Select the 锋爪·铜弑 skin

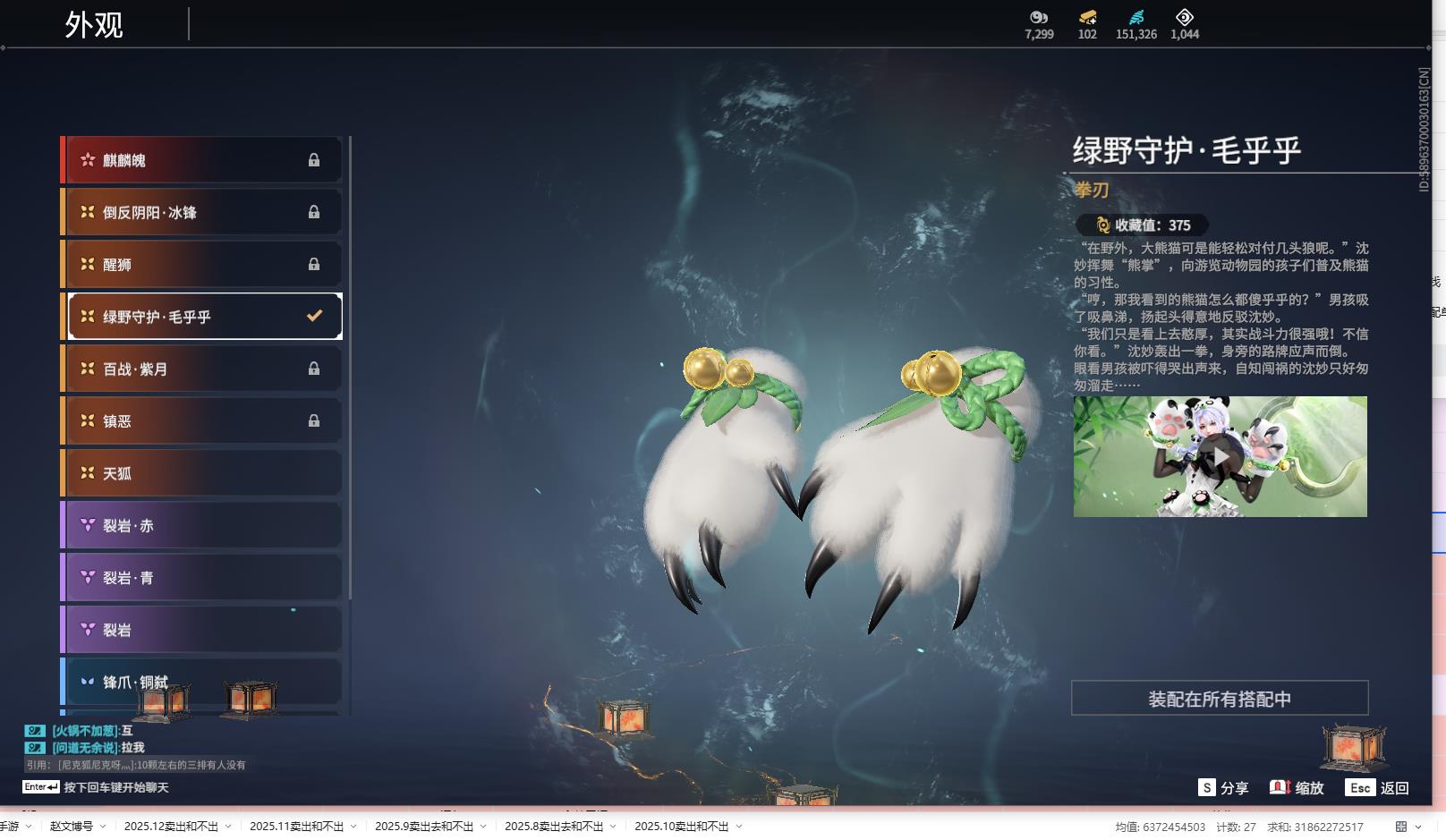point(201,682)
